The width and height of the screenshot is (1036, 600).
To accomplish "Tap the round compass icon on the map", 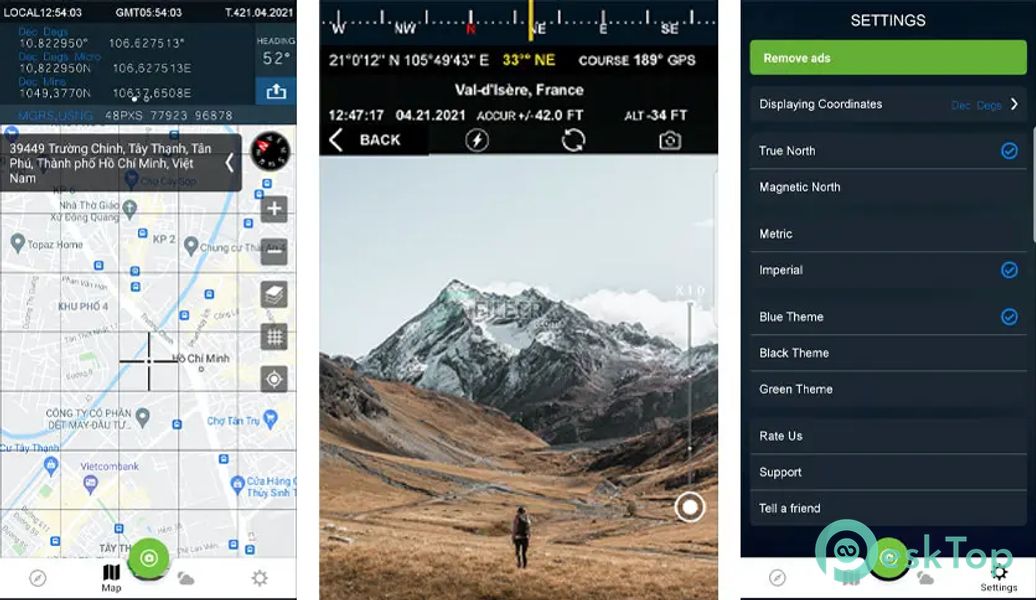I will click(270, 151).
